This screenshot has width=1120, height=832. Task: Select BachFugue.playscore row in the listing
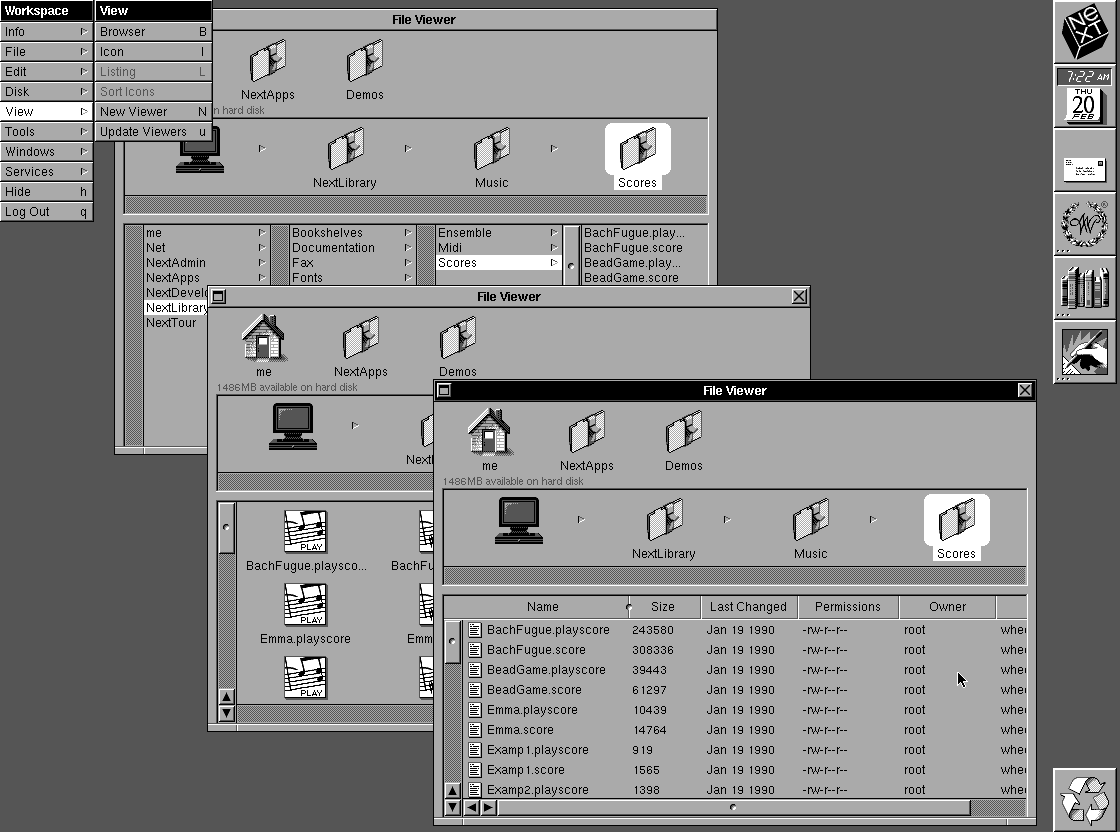[x=745, y=630]
